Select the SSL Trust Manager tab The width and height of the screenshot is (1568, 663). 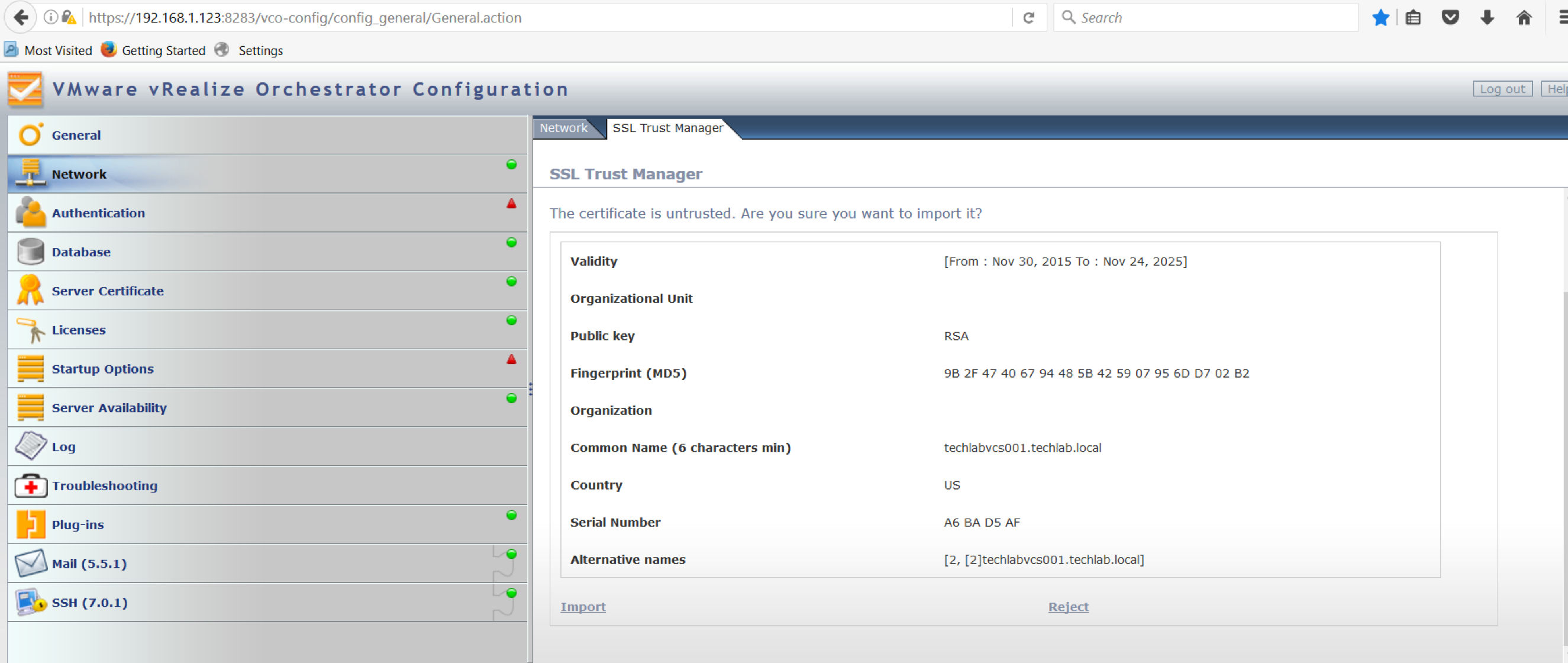[x=668, y=128]
